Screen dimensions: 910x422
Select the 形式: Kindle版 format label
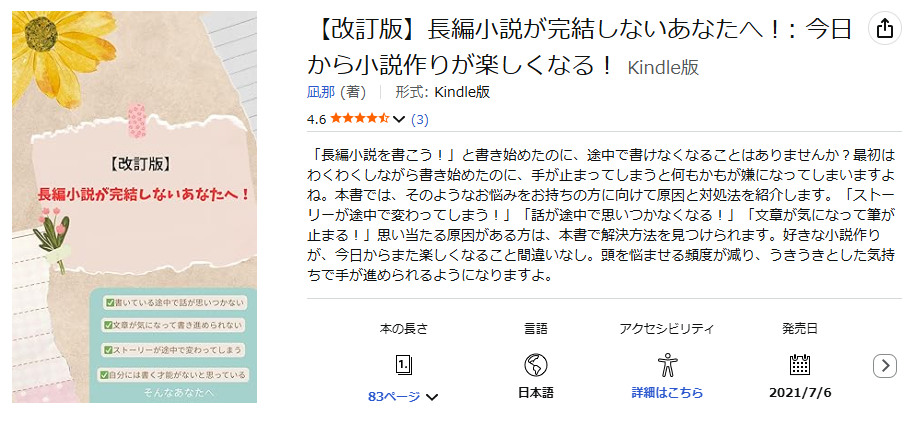443,92
